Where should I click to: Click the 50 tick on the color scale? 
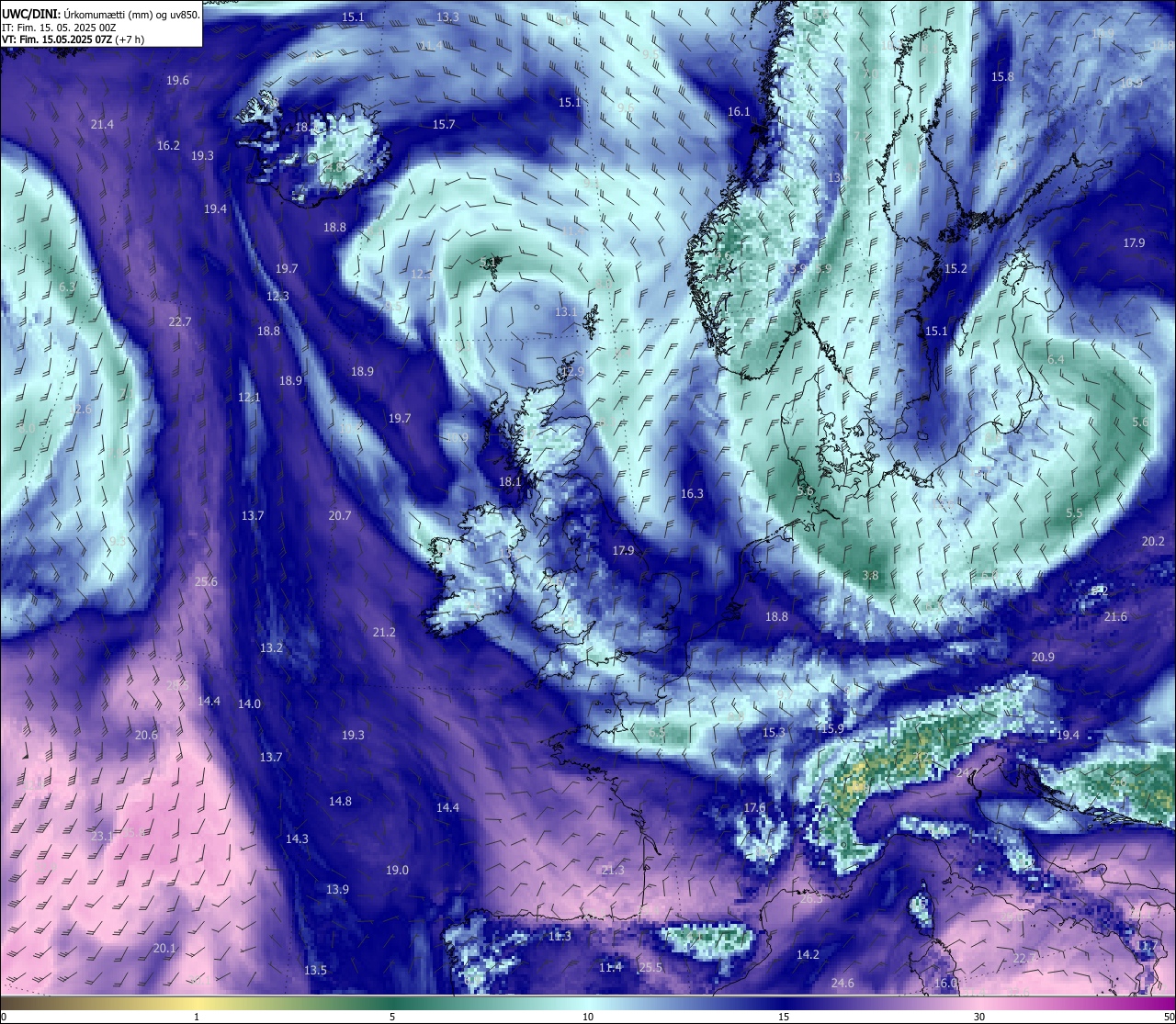1169,1017
